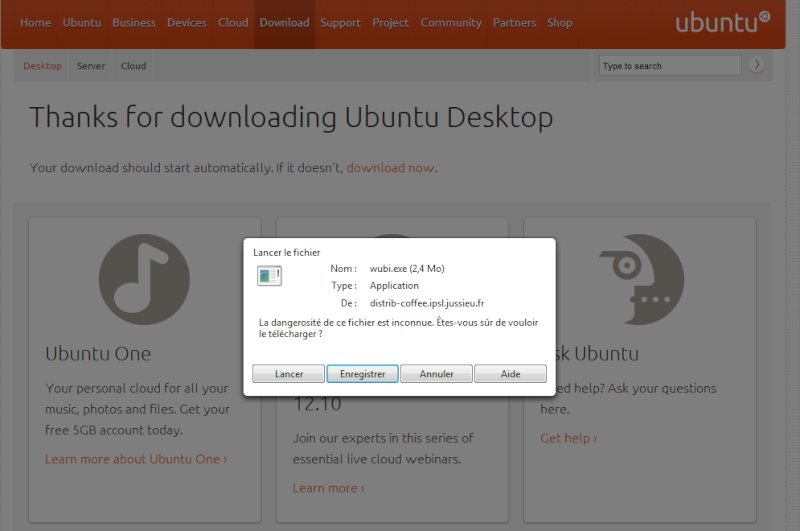Switch to the Server sub-tab
Screen dimensions: 800x531
[91, 66]
